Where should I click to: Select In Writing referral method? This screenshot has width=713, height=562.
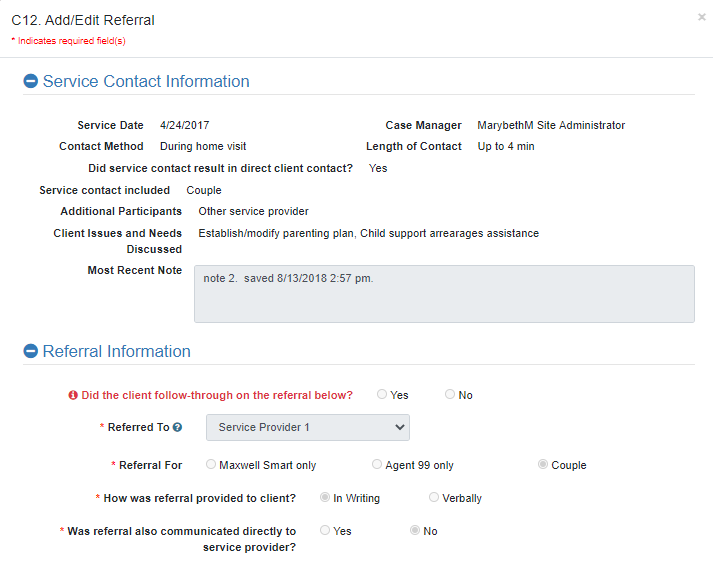click(324, 498)
